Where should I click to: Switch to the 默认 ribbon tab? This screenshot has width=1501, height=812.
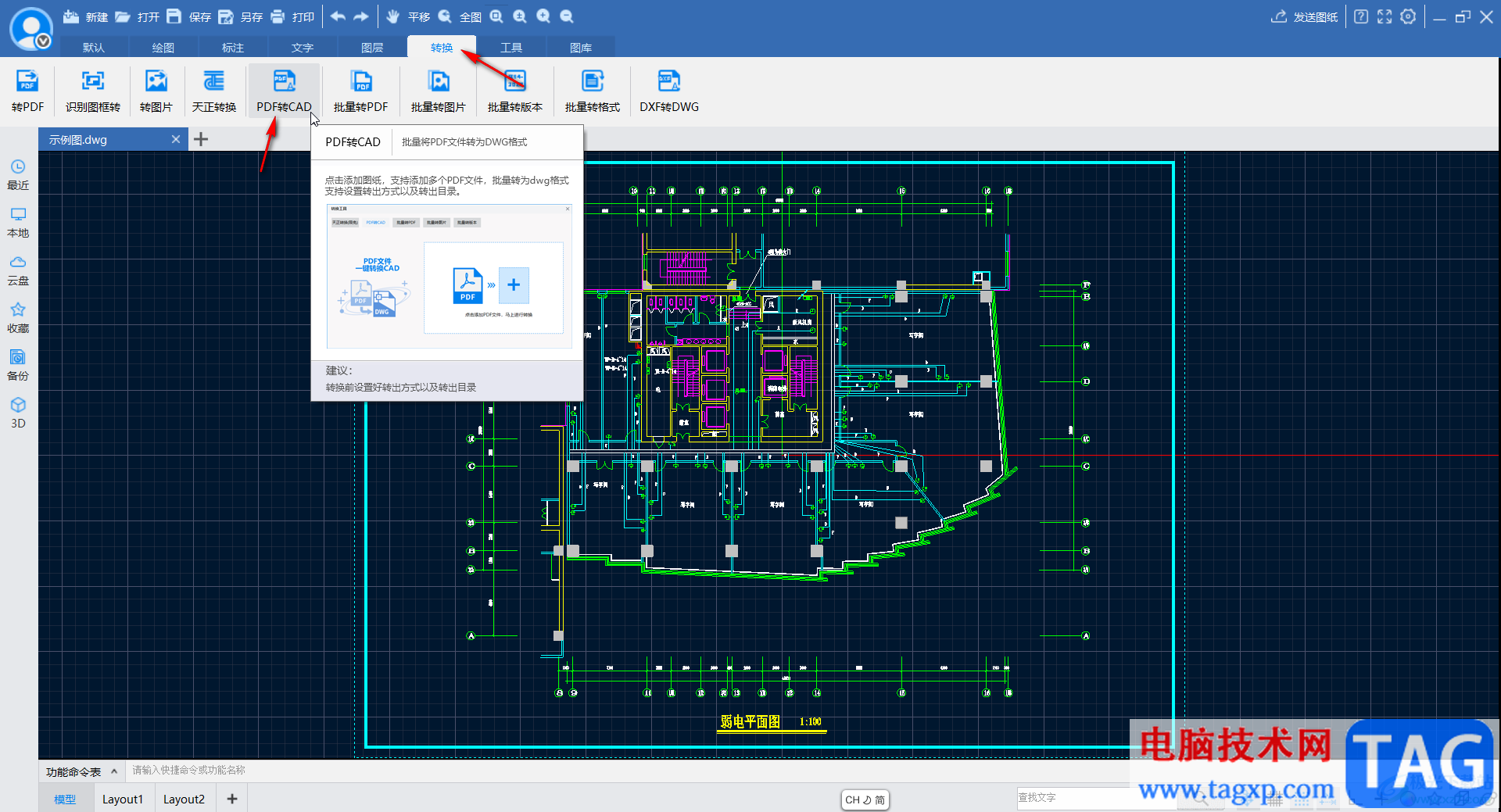click(x=94, y=48)
